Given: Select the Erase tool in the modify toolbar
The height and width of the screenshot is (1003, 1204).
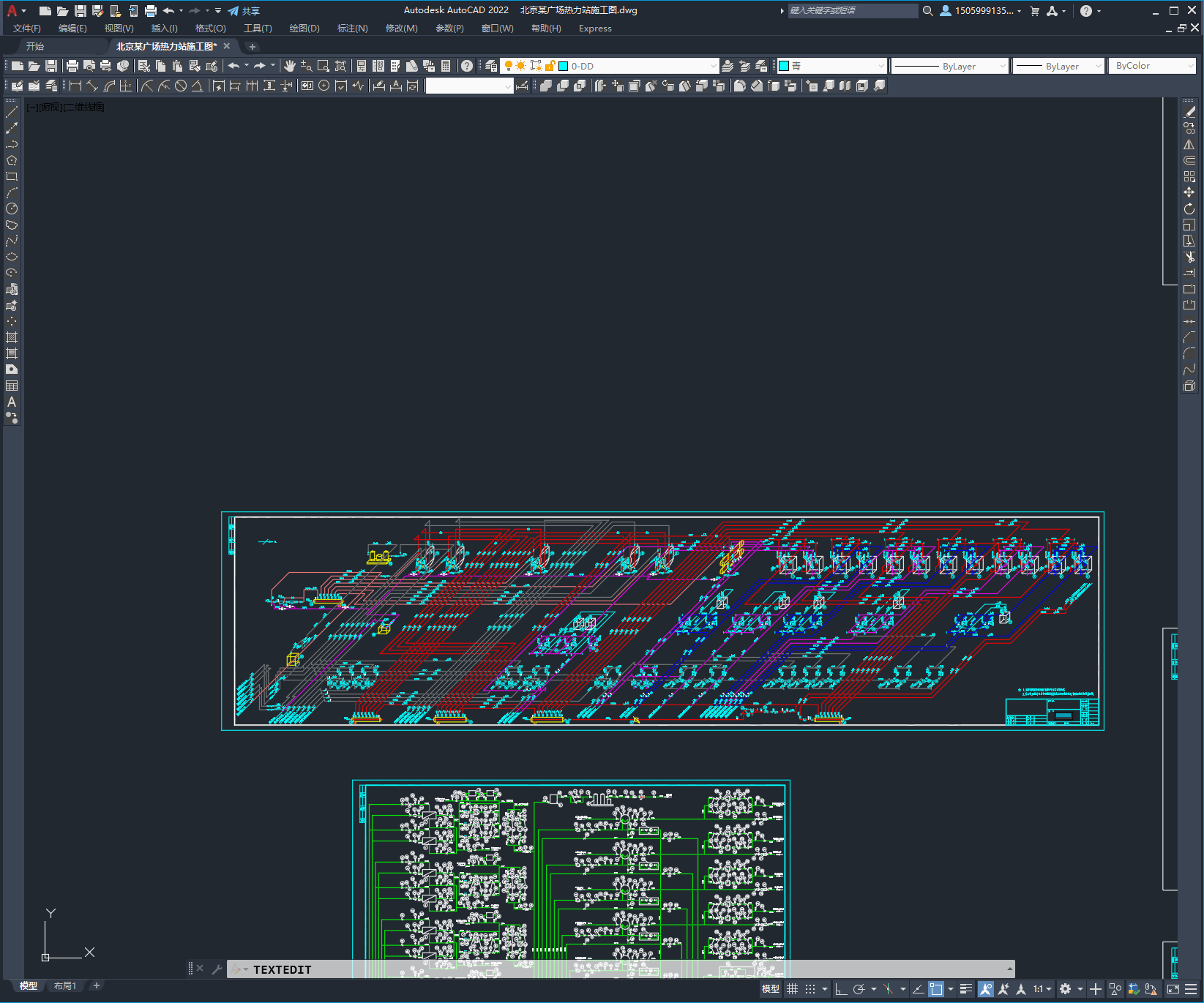Looking at the screenshot, I should click(1189, 112).
